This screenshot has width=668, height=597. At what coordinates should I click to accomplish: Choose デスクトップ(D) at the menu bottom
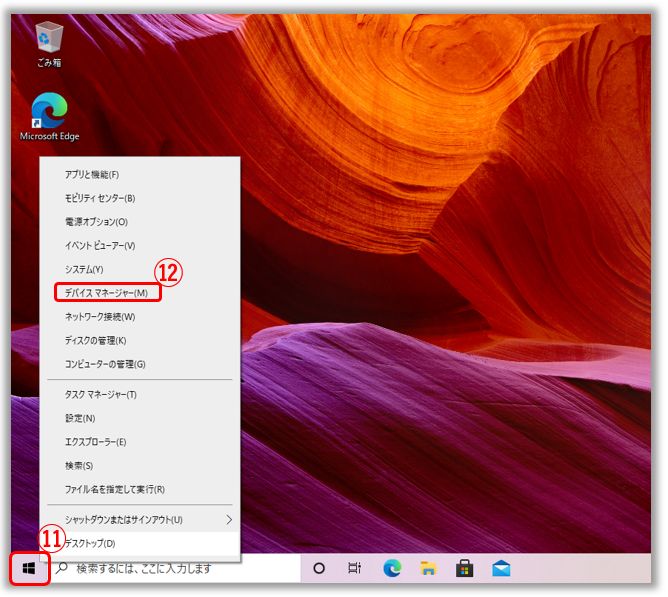click(140, 543)
